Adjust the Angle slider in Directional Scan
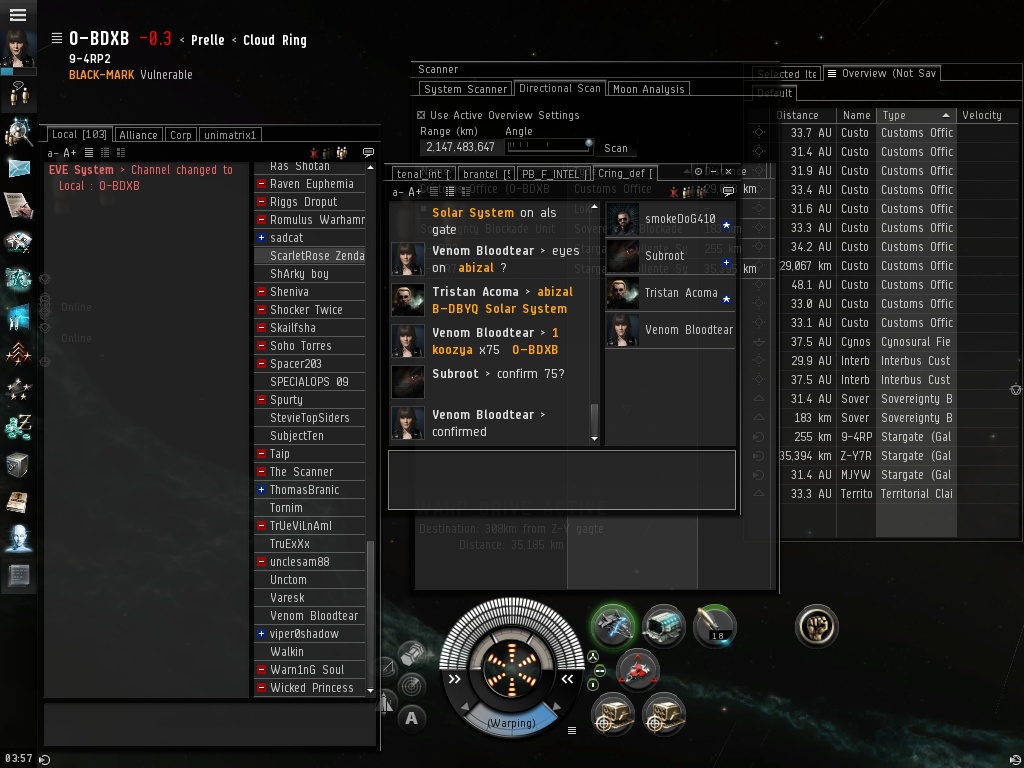This screenshot has height=768, width=1024. [549, 145]
